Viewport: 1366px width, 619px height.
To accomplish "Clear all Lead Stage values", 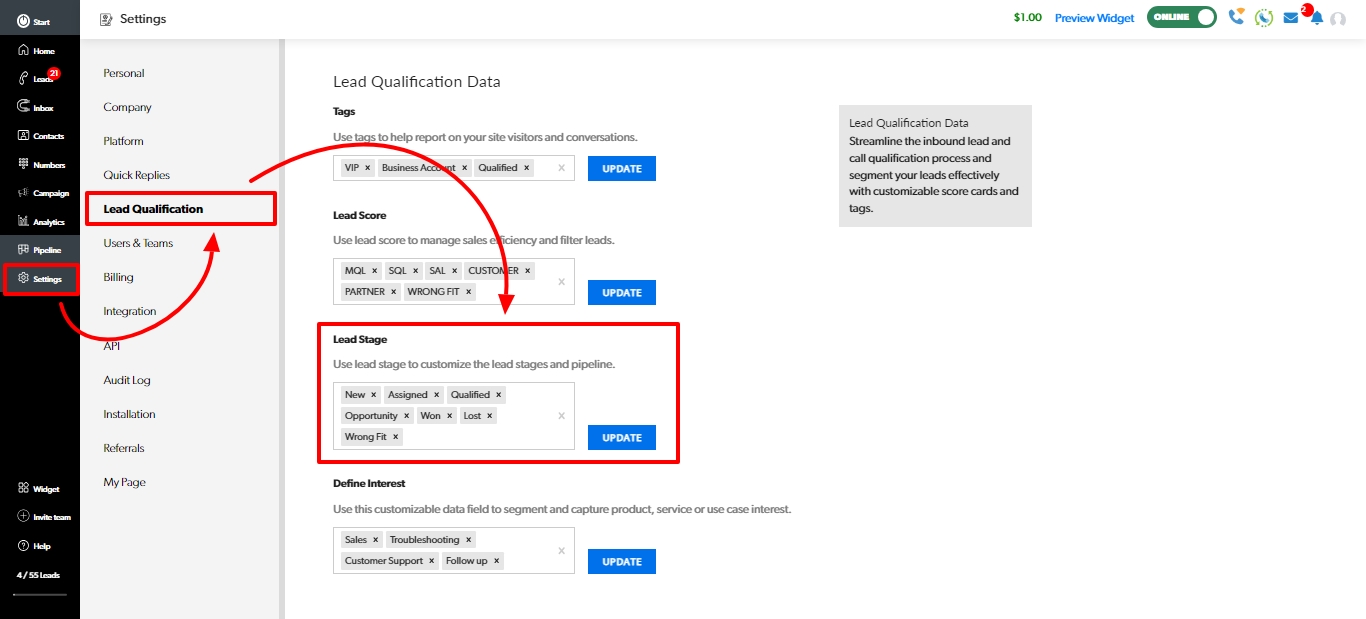I will click(561, 416).
